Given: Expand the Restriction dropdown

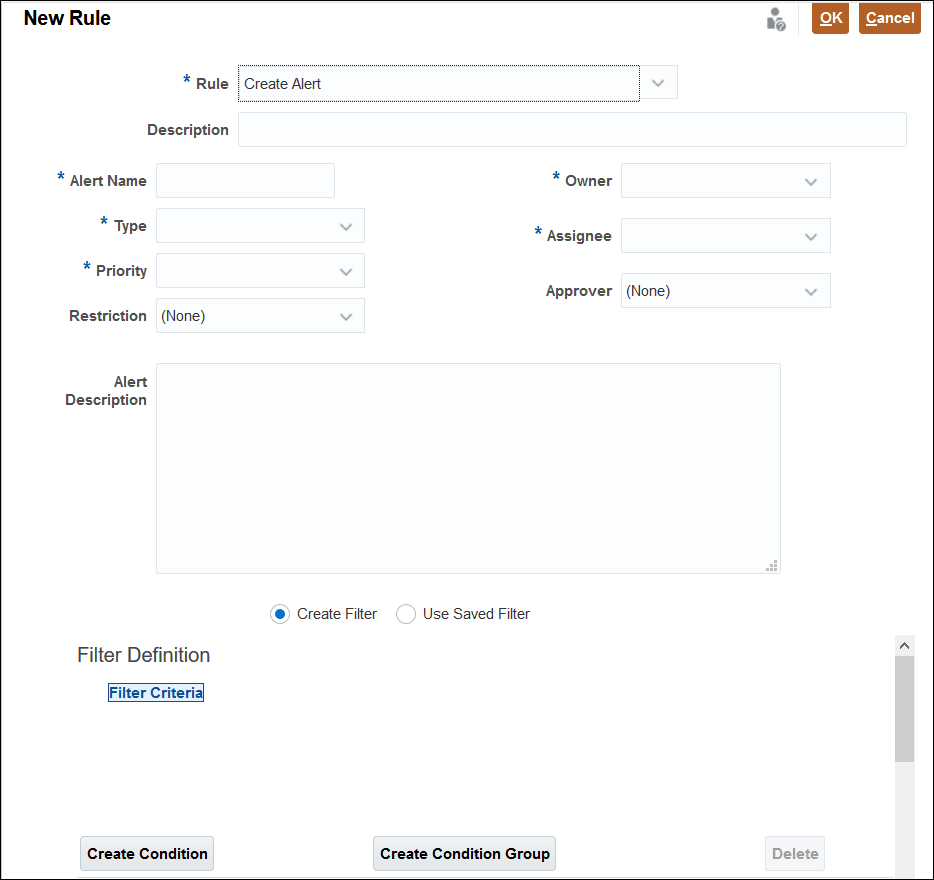Looking at the screenshot, I should coord(346,316).
